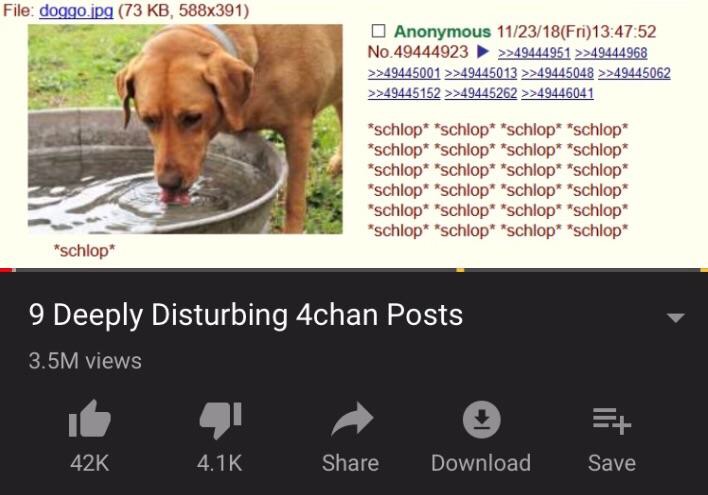Tap the thumbs-down dislike icon
Screen dimensions: 708x495
(220, 420)
